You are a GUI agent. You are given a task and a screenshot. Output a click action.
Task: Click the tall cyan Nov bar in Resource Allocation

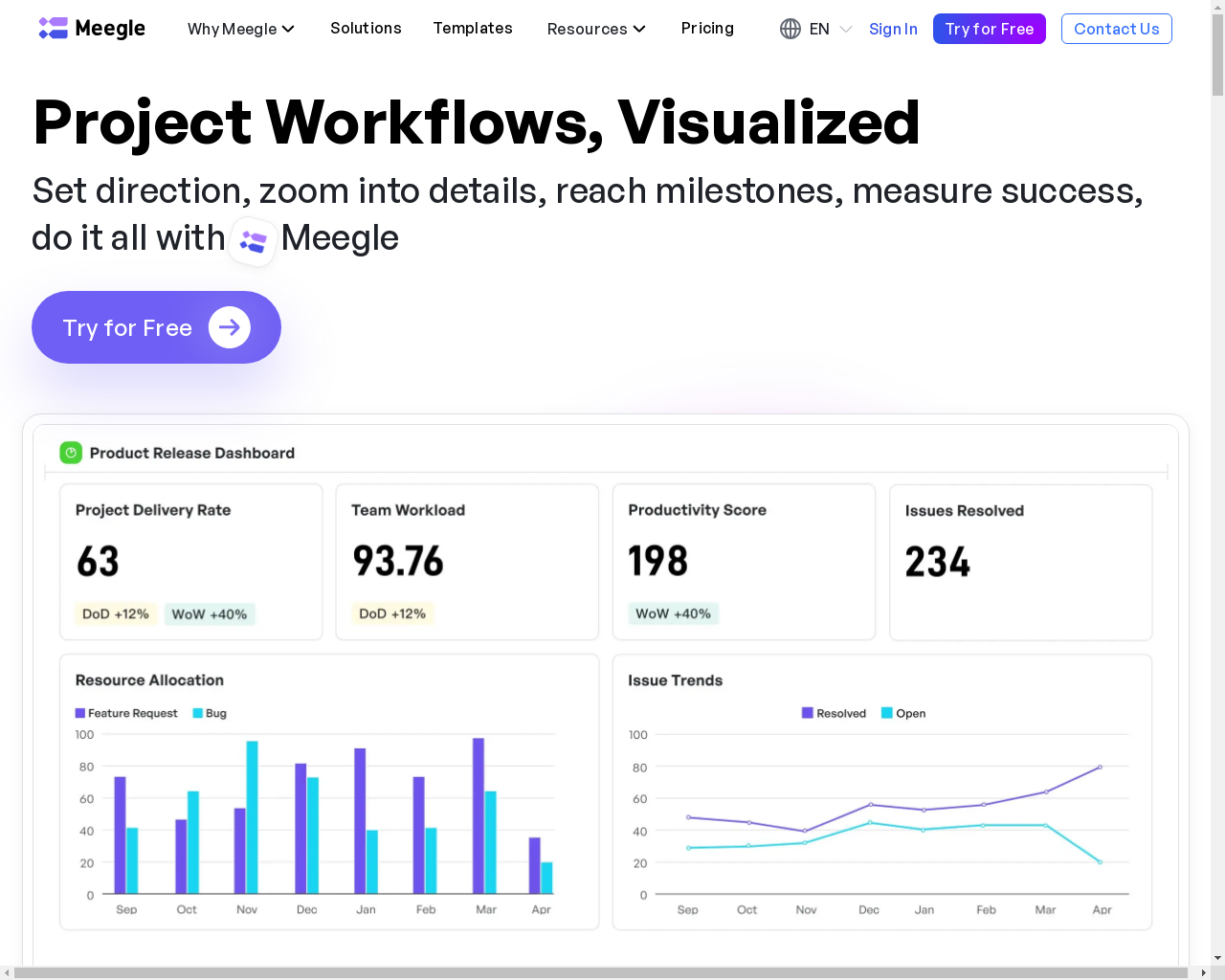point(252,817)
